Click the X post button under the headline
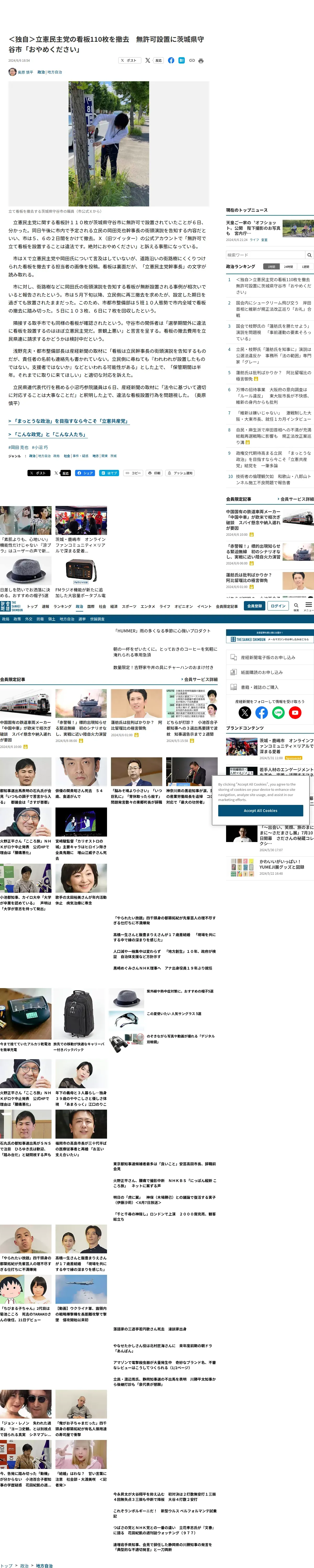The width and height of the screenshot is (314, 1568). [x=129, y=60]
